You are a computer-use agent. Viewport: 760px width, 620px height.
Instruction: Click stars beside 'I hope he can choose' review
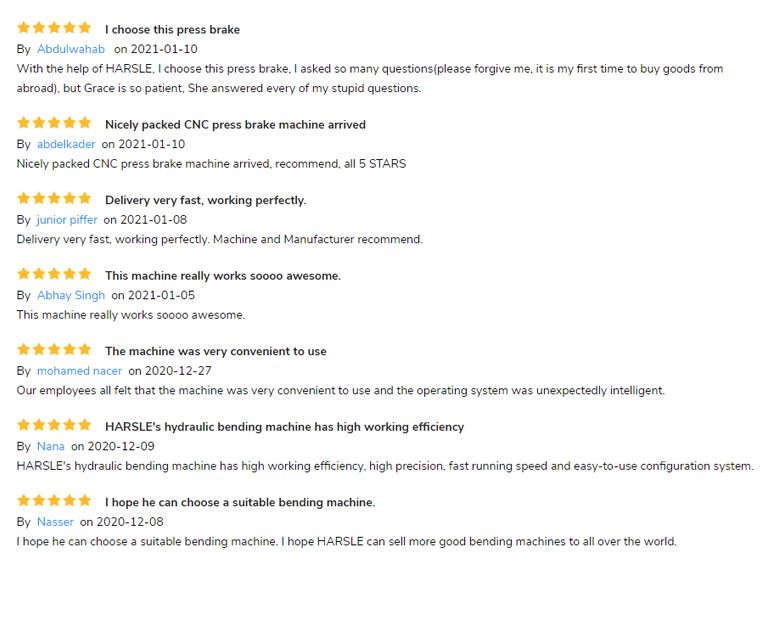(x=54, y=501)
